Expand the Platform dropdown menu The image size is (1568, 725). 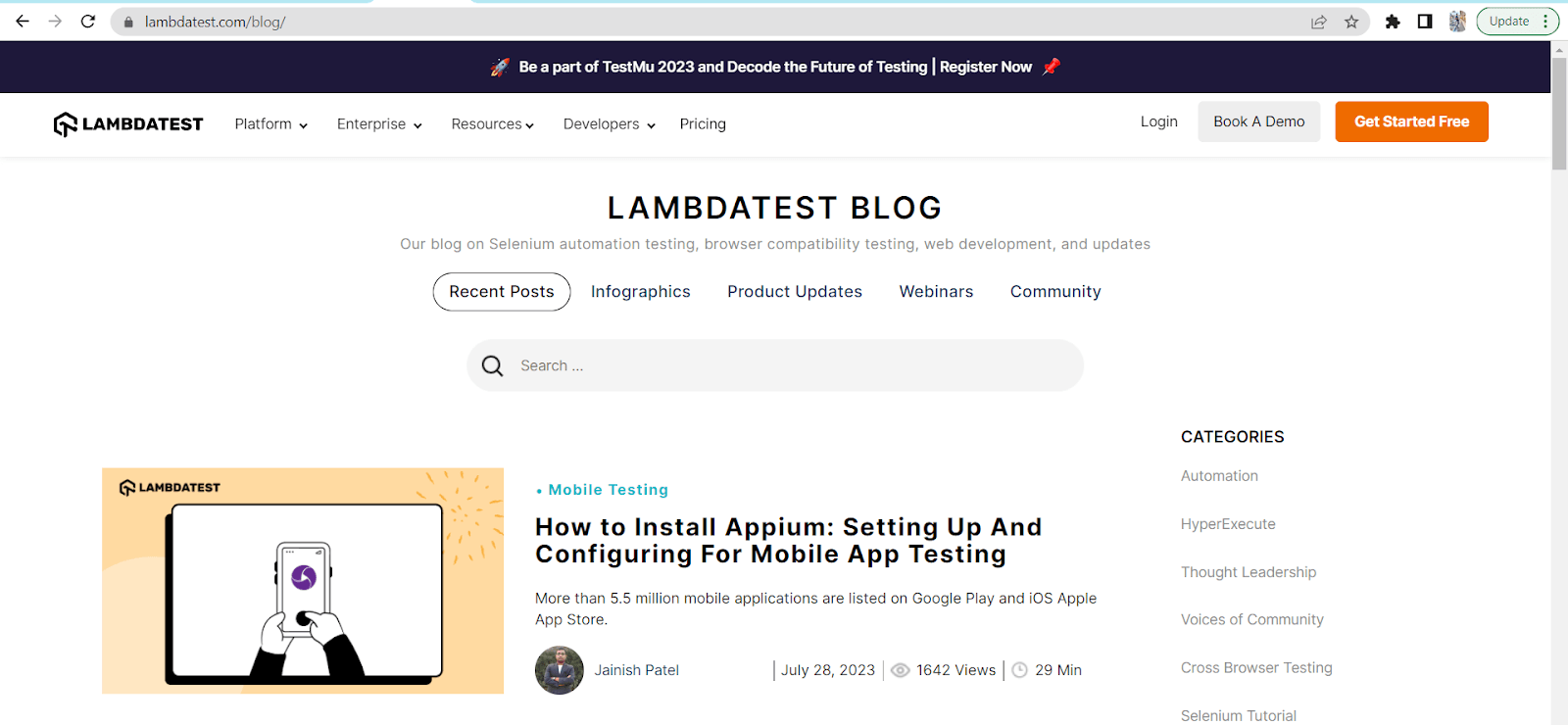271,124
